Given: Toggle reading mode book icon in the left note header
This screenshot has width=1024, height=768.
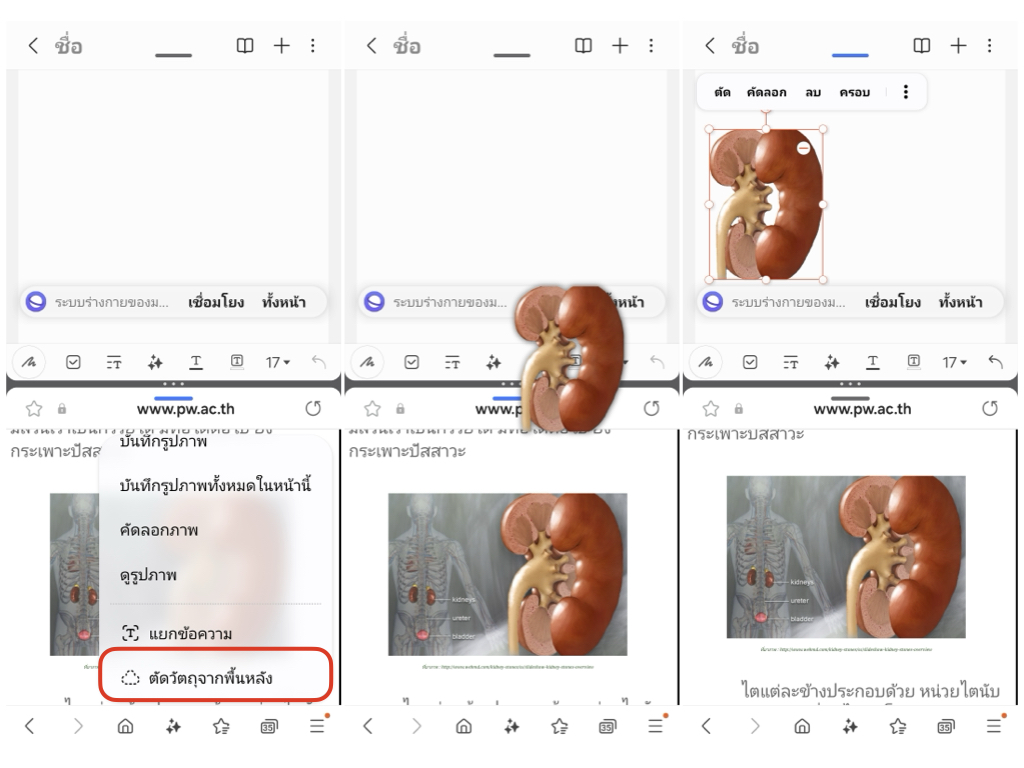Looking at the screenshot, I should [245, 46].
